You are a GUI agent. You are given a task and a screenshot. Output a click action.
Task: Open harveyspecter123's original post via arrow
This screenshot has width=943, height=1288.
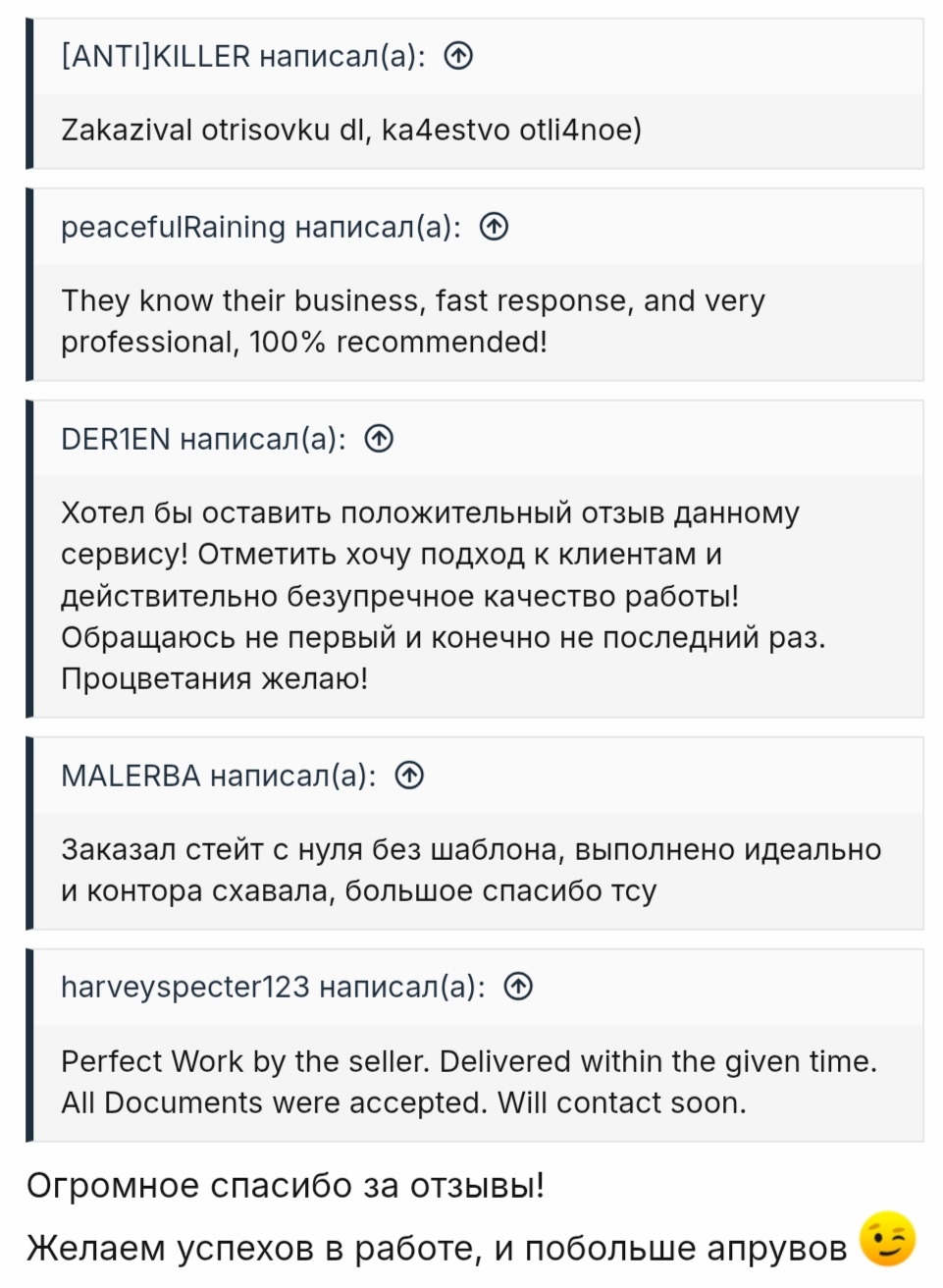click(518, 986)
